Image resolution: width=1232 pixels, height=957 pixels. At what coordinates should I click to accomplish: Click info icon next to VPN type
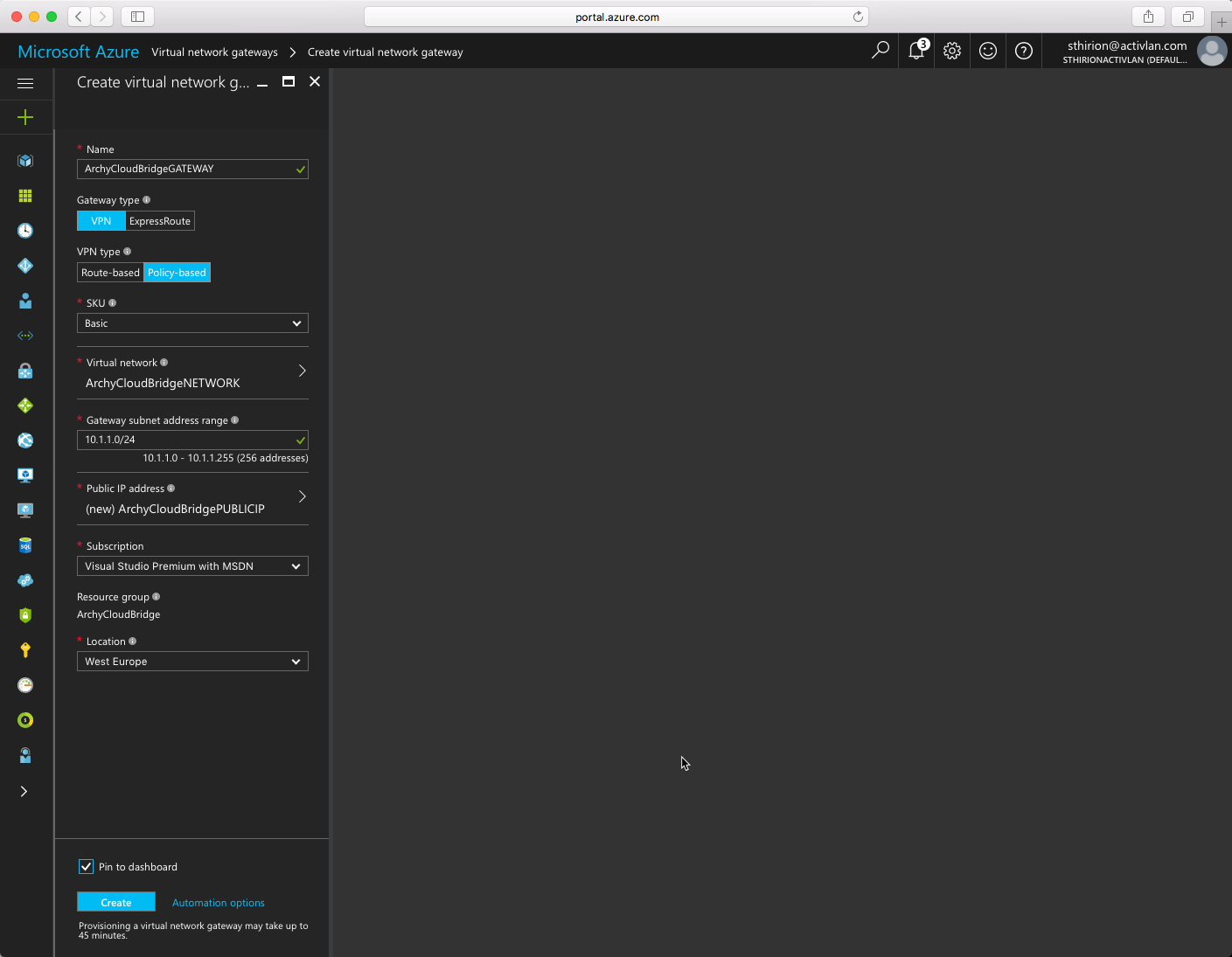coord(127,251)
